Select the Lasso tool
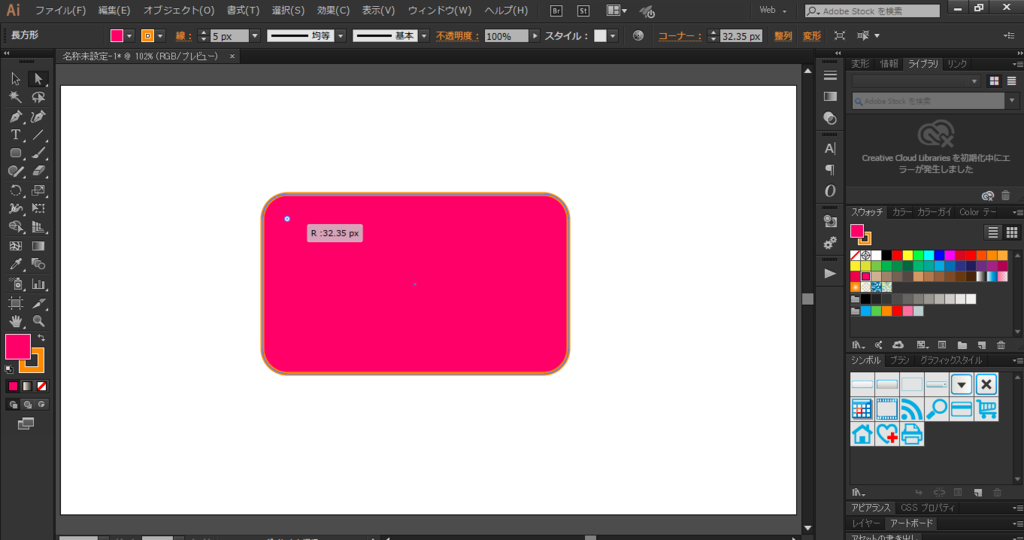This screenshot has width=1024, height=540. tap(38, 97)
